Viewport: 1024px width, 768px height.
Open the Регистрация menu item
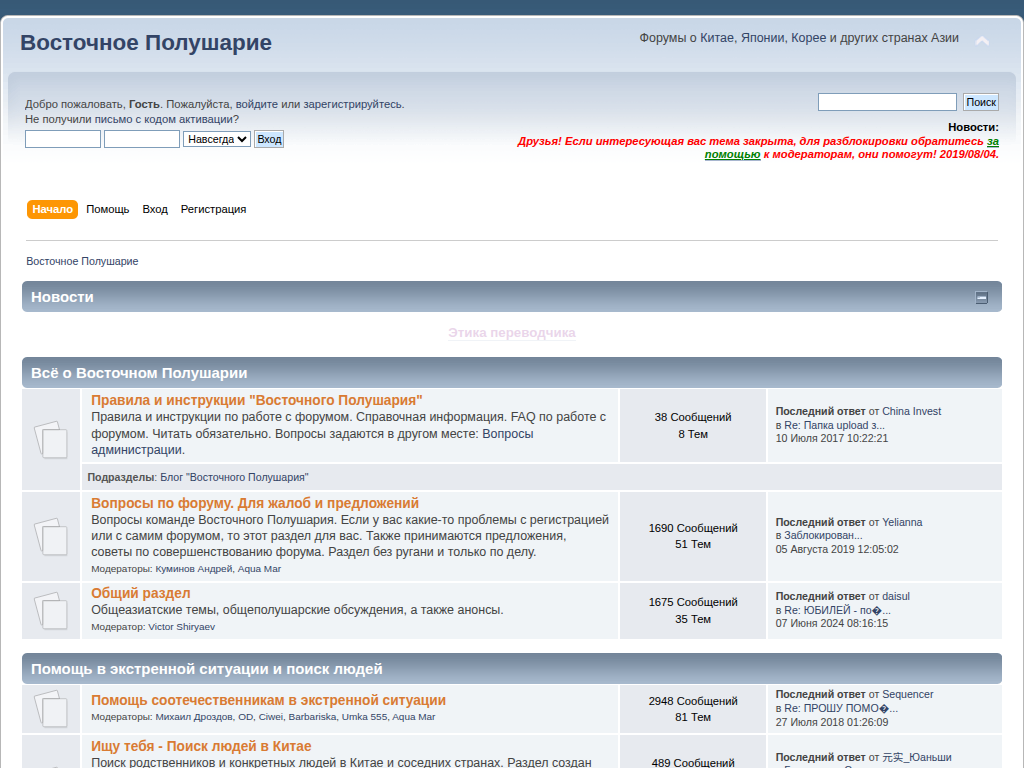point(213,209)
